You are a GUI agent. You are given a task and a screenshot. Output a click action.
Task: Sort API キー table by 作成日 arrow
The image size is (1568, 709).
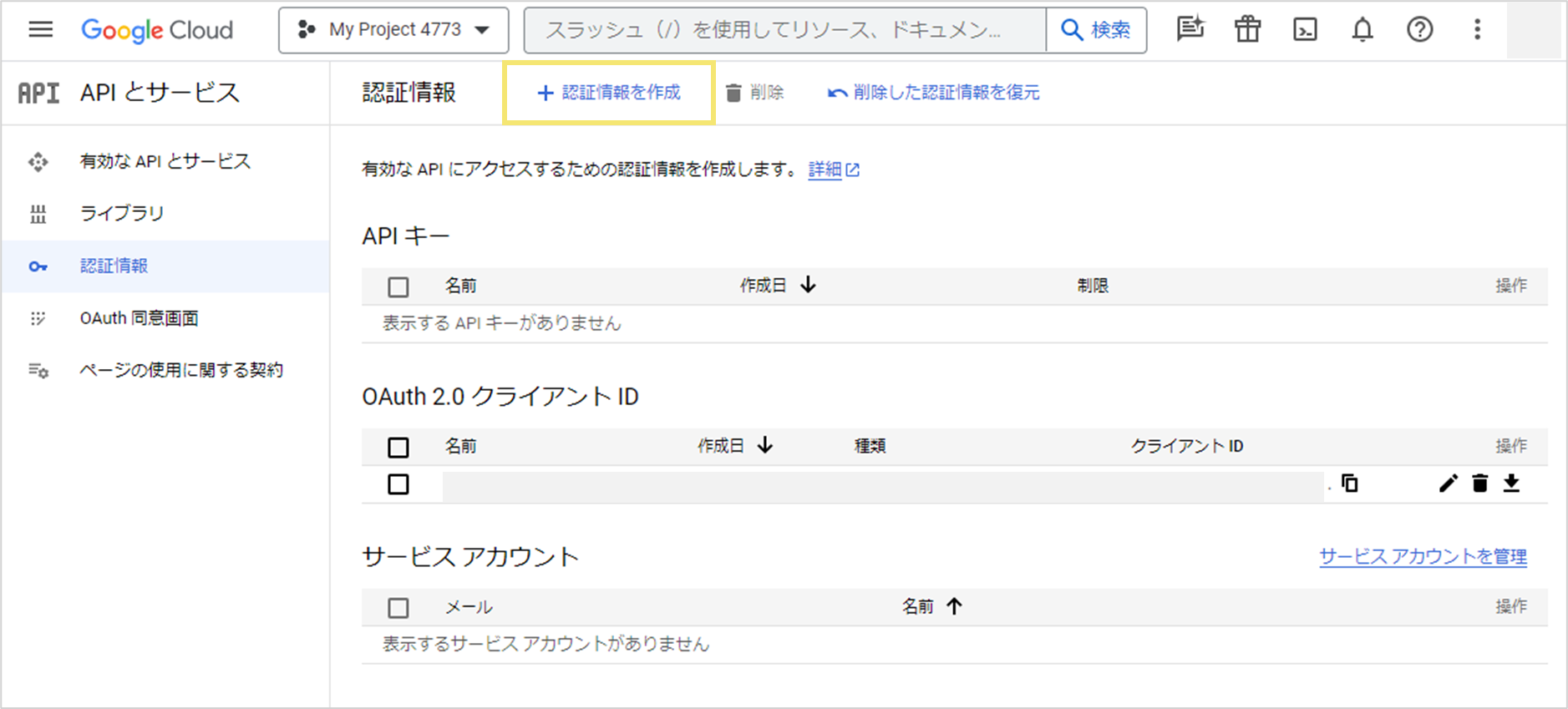click(x=808, y=285)
